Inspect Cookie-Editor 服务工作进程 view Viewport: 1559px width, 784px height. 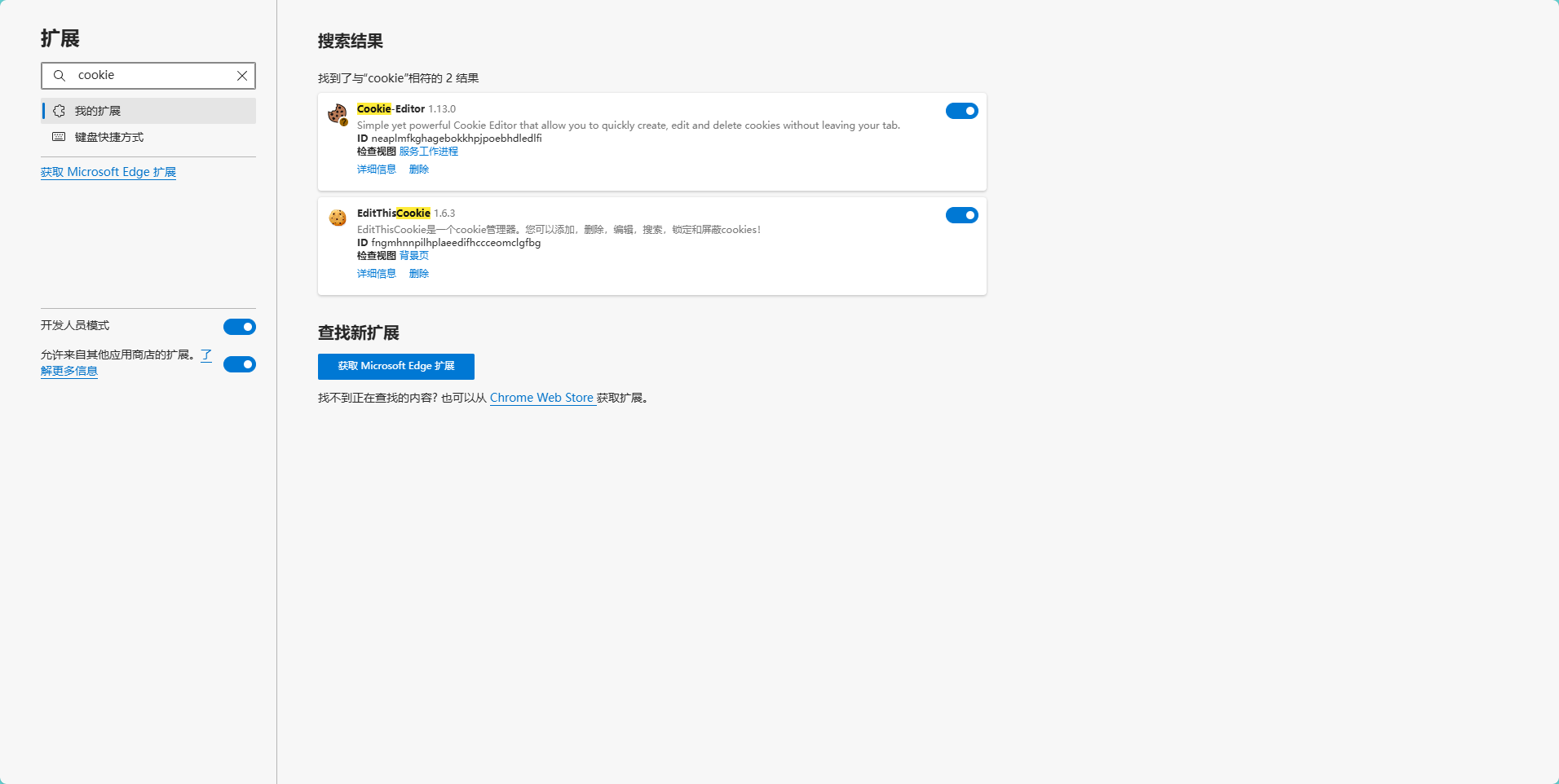pos(428,152)
